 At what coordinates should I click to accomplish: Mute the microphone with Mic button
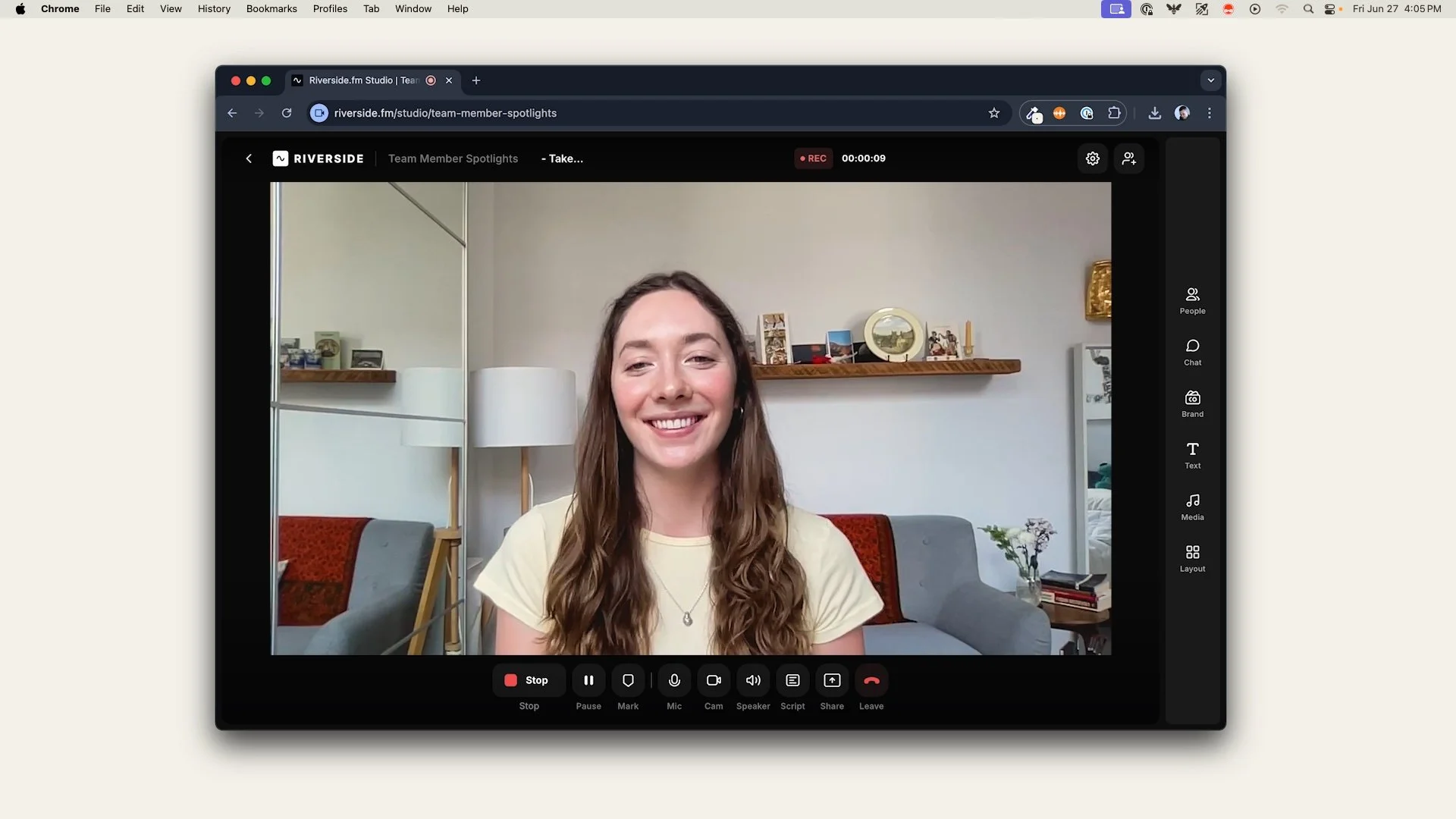pyautogui.click(x=674, y=680)
